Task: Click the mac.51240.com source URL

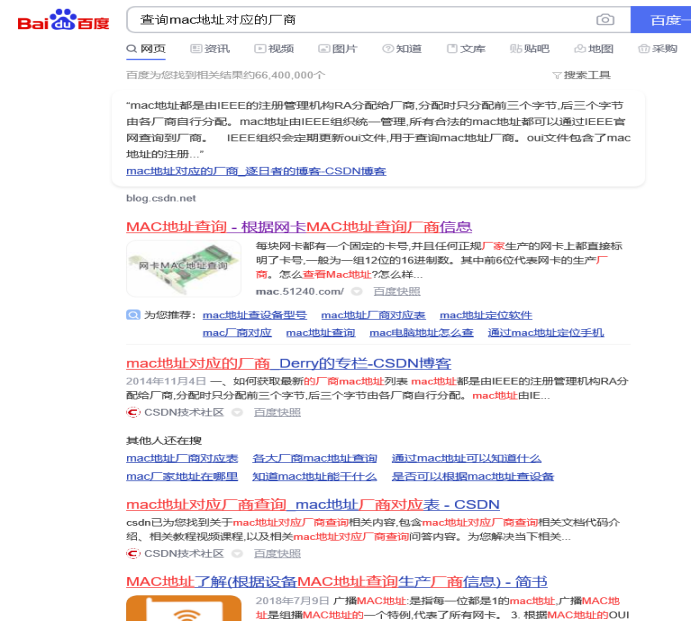Action: 300,291
